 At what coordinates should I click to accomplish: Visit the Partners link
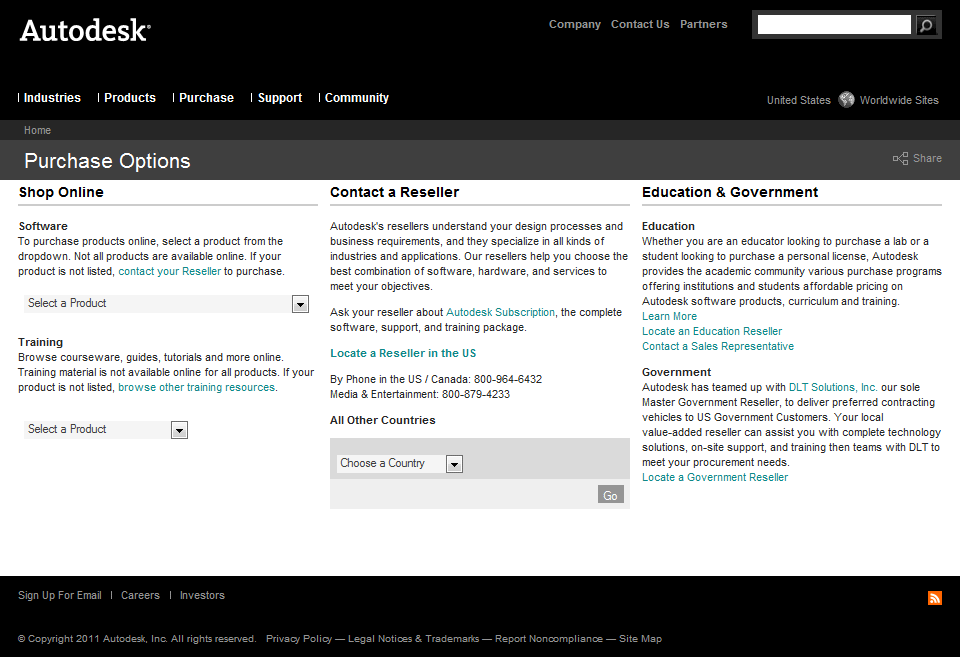point(703,24)
